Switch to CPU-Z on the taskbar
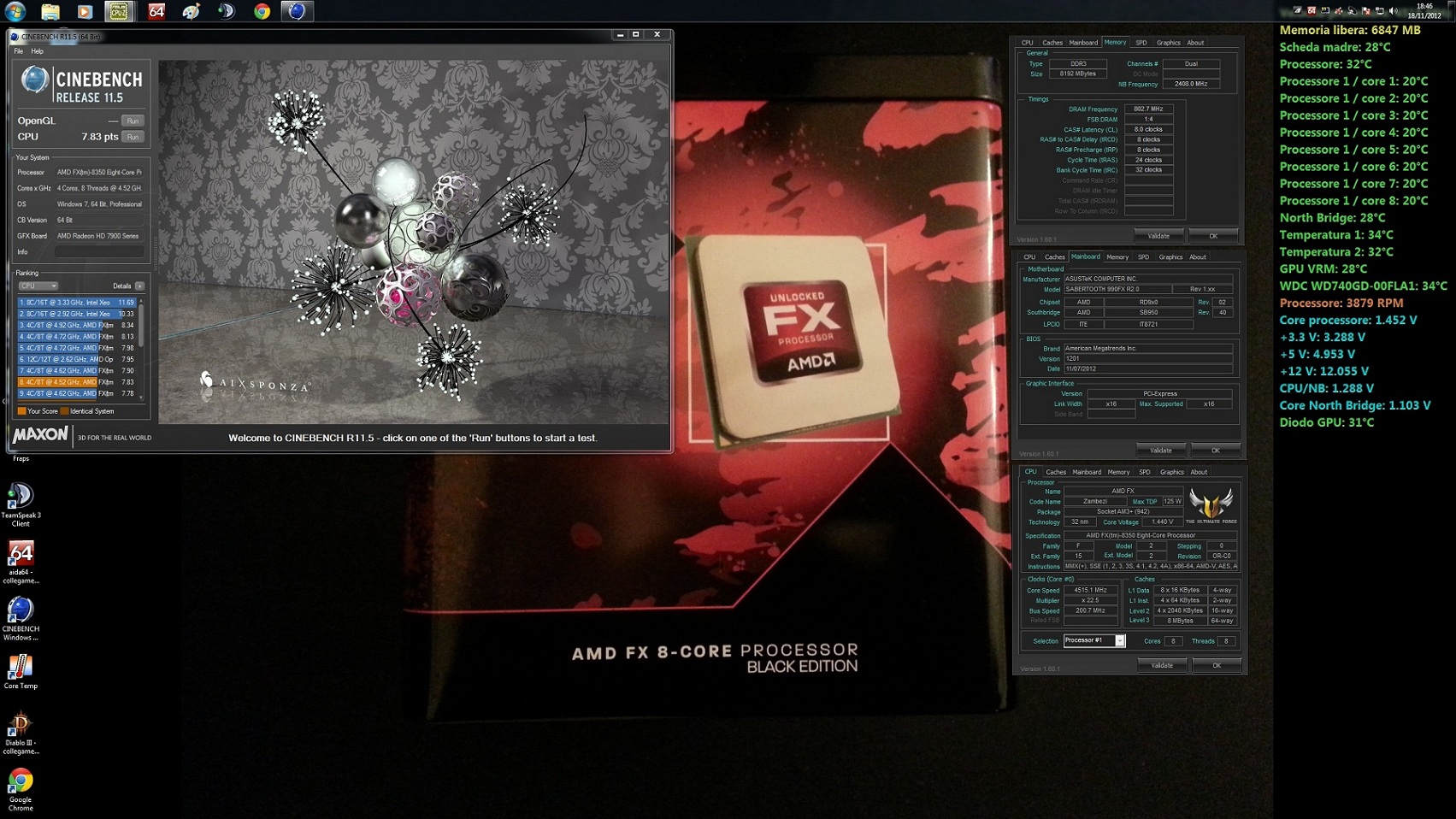The height and width of the screenshot is (819, 1456). [119, 11]
